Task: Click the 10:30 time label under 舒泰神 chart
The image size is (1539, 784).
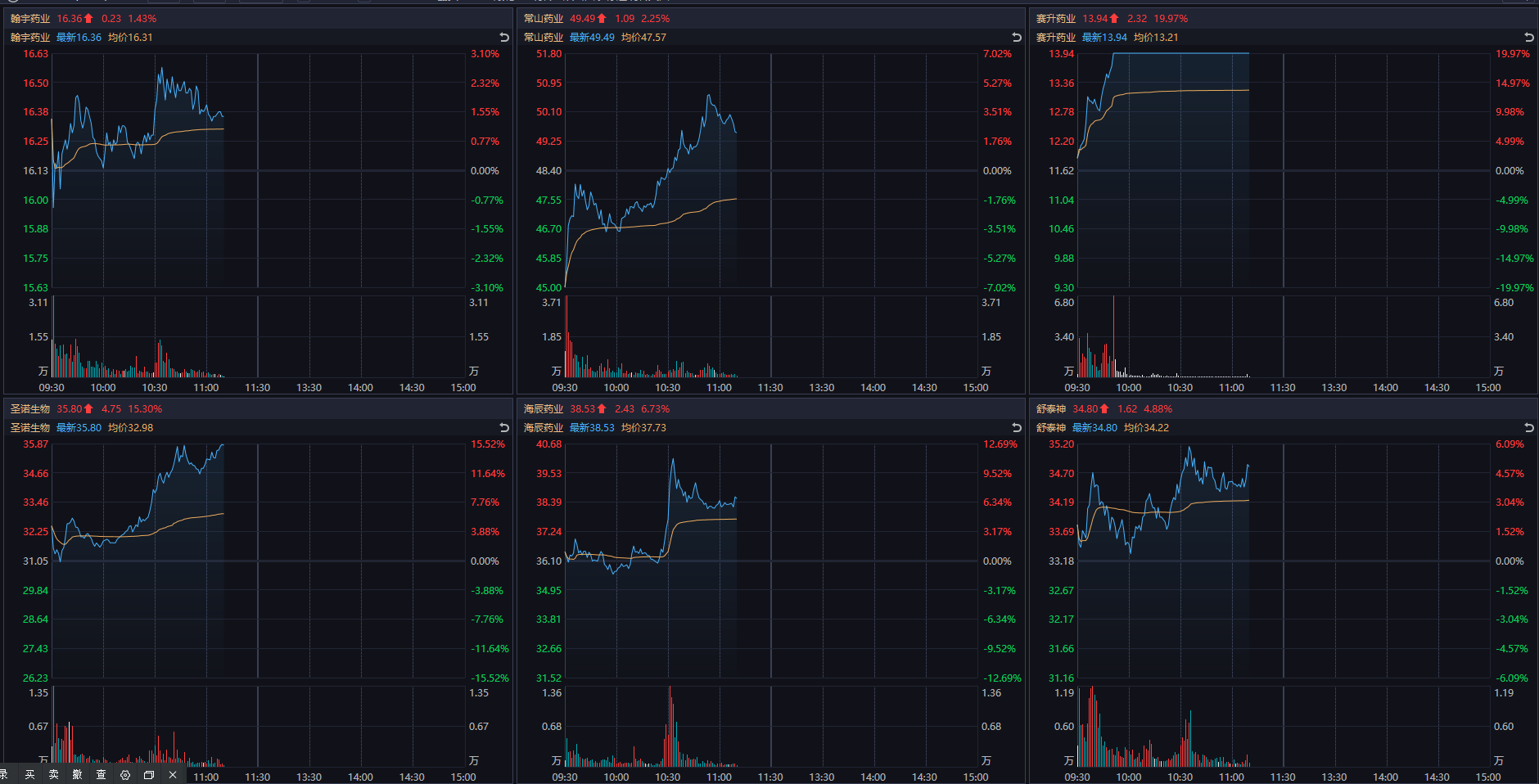Action: 1180,777
